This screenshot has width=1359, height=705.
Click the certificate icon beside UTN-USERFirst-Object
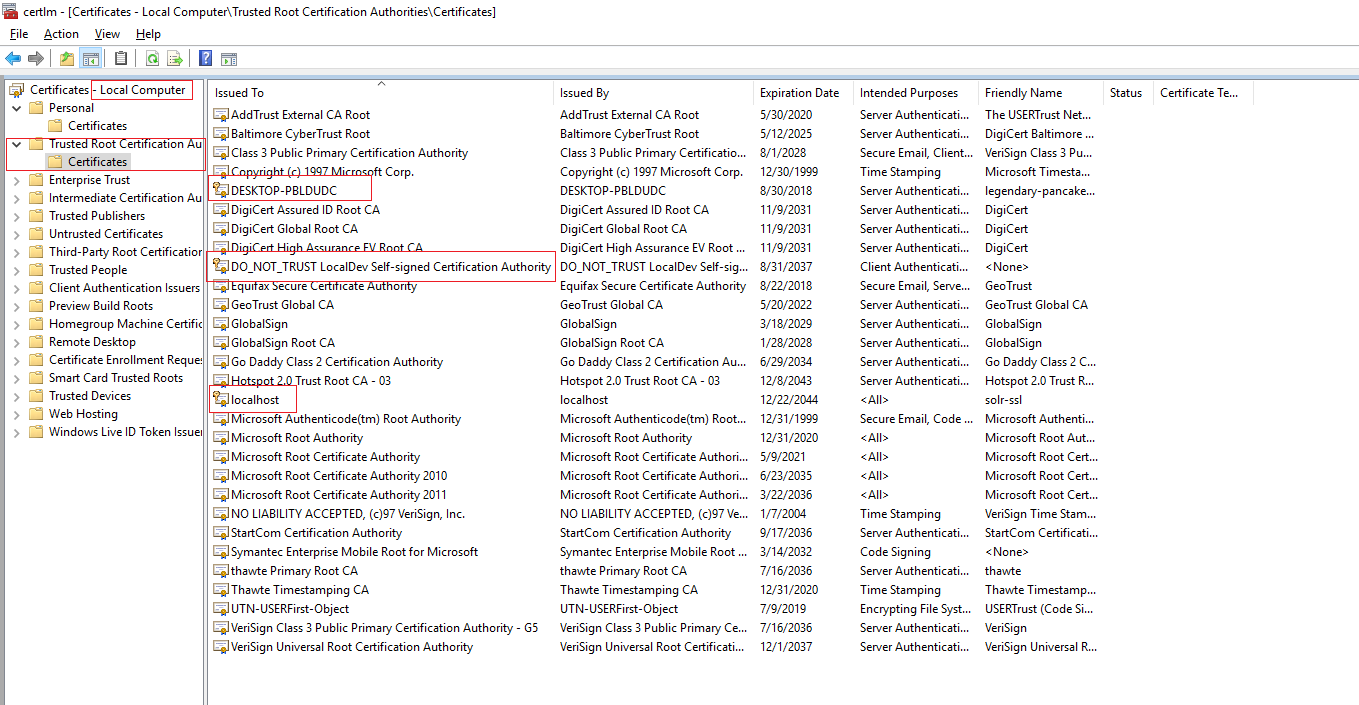(221, 608)
